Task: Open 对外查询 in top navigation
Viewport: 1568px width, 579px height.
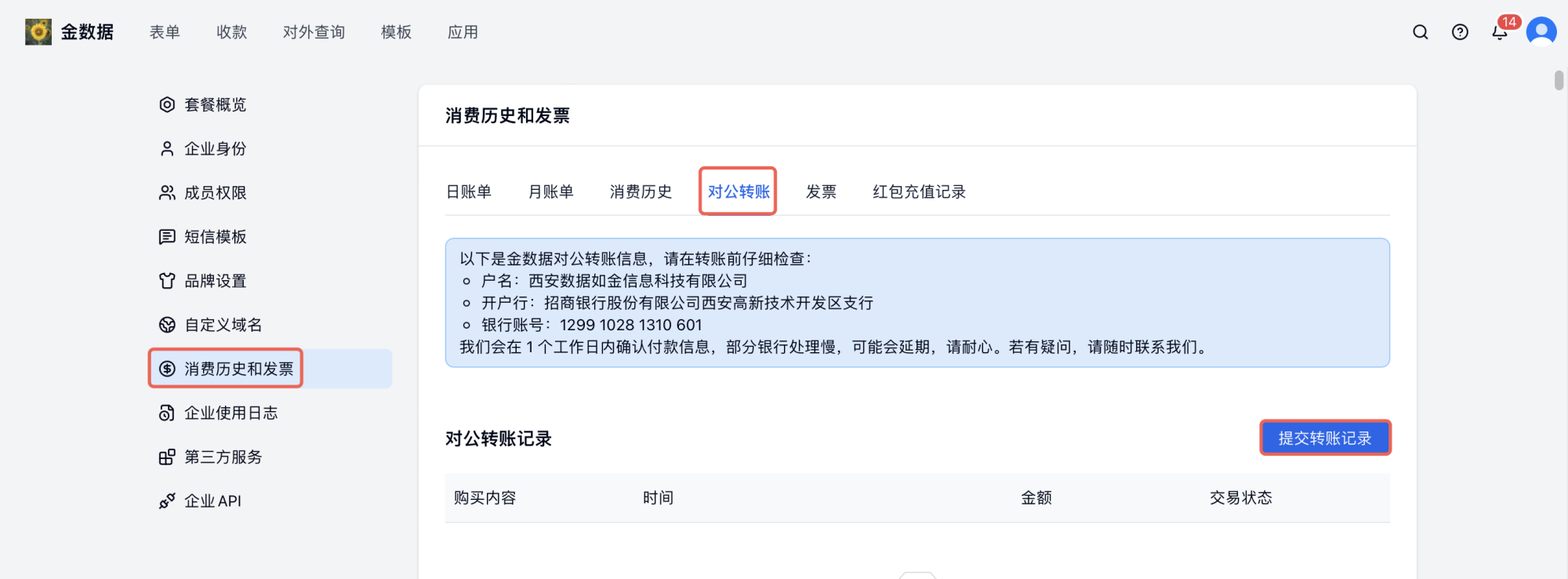Action: [314, 32]
